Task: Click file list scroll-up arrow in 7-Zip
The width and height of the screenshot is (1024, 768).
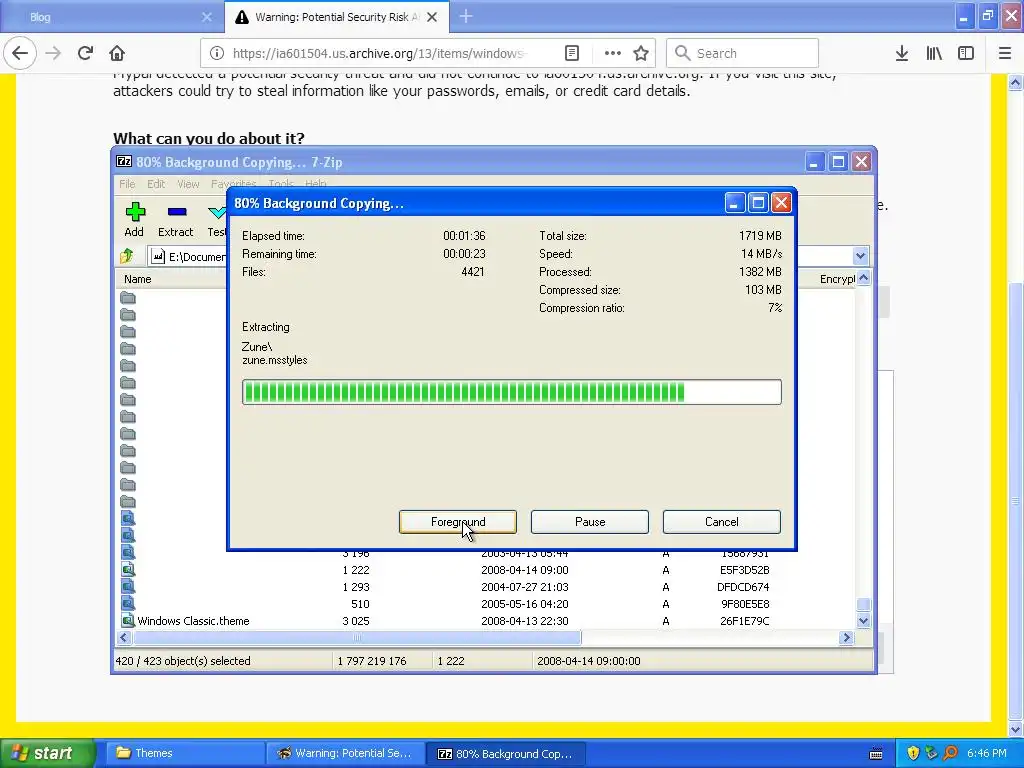Action: coord(863,278)
